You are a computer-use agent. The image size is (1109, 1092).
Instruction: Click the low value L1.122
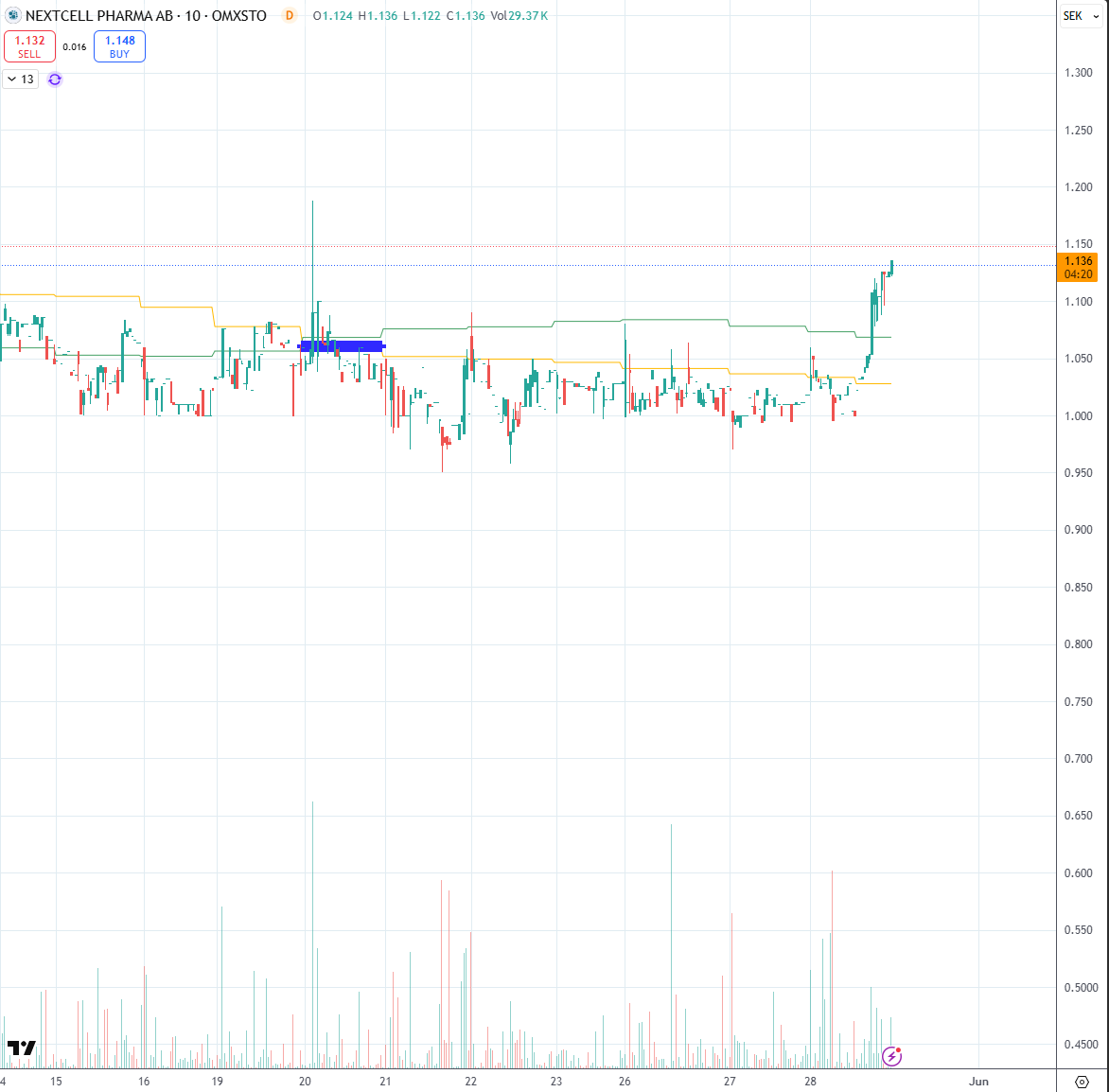[x=421, y=15]
